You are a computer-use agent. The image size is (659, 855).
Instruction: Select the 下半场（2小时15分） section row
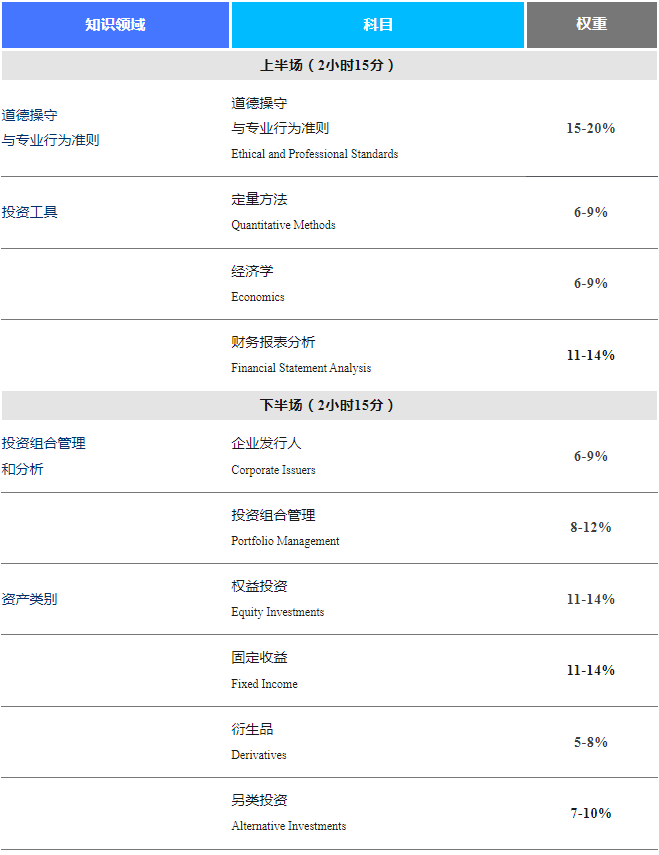point(328,405)
